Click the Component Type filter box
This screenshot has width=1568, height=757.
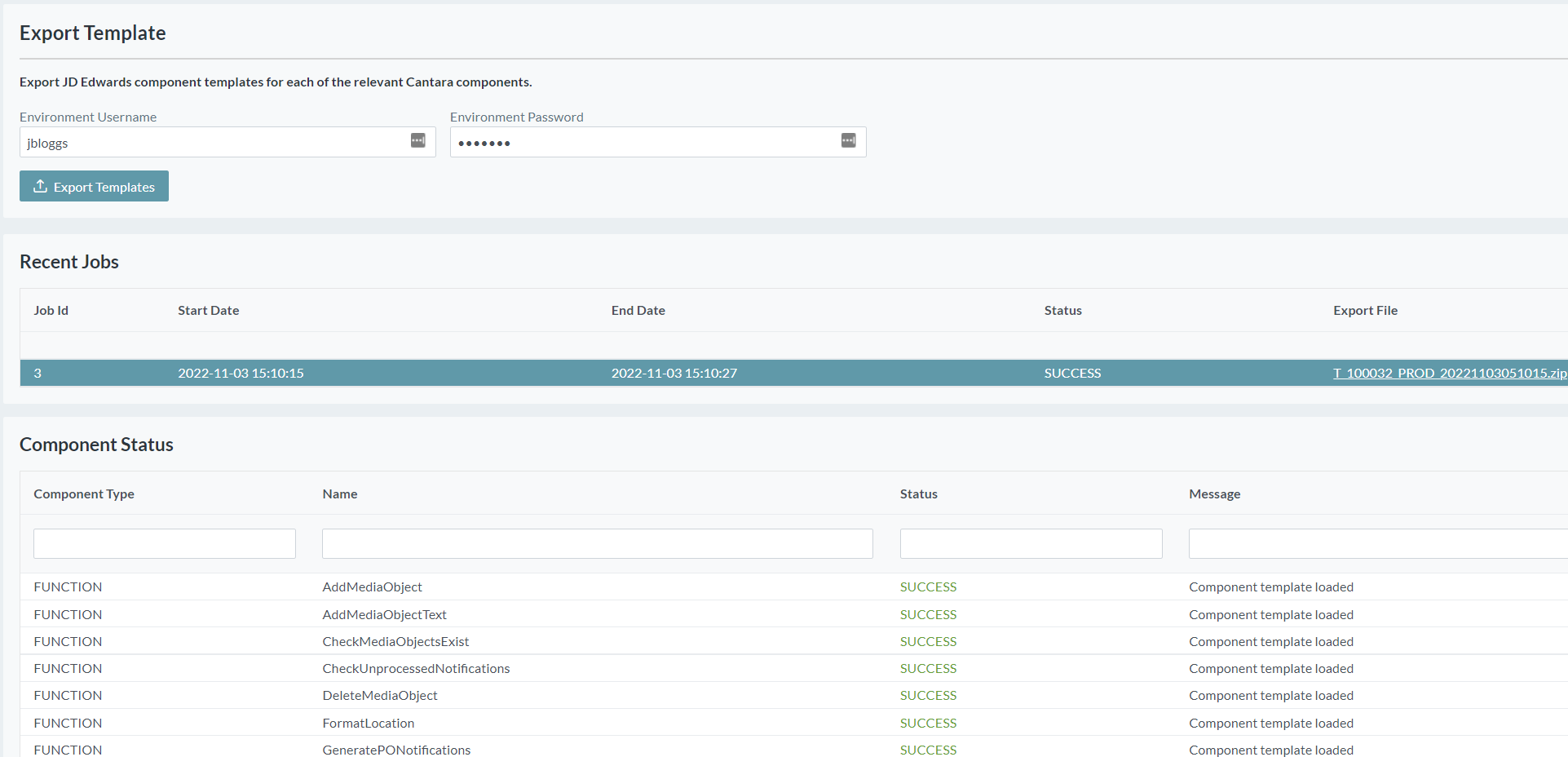[x=164, y=543]
